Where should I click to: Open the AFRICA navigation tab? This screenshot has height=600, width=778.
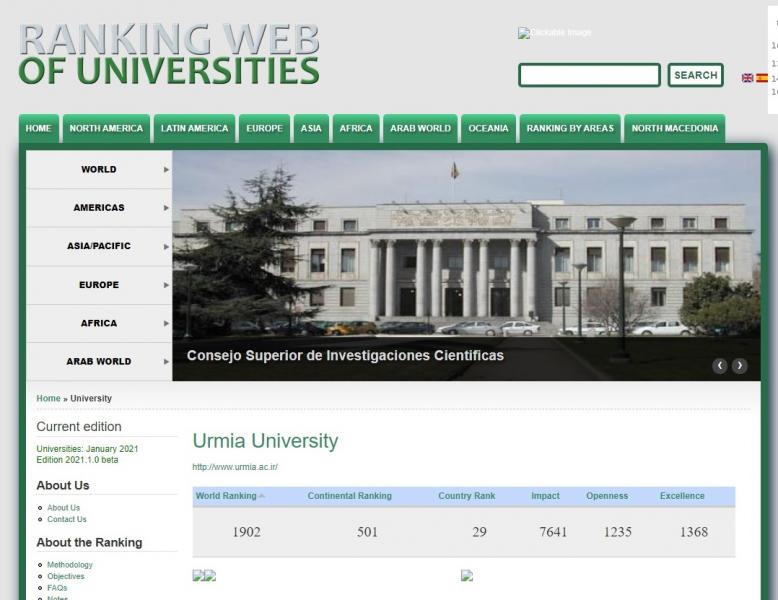[x=356, y=129]
